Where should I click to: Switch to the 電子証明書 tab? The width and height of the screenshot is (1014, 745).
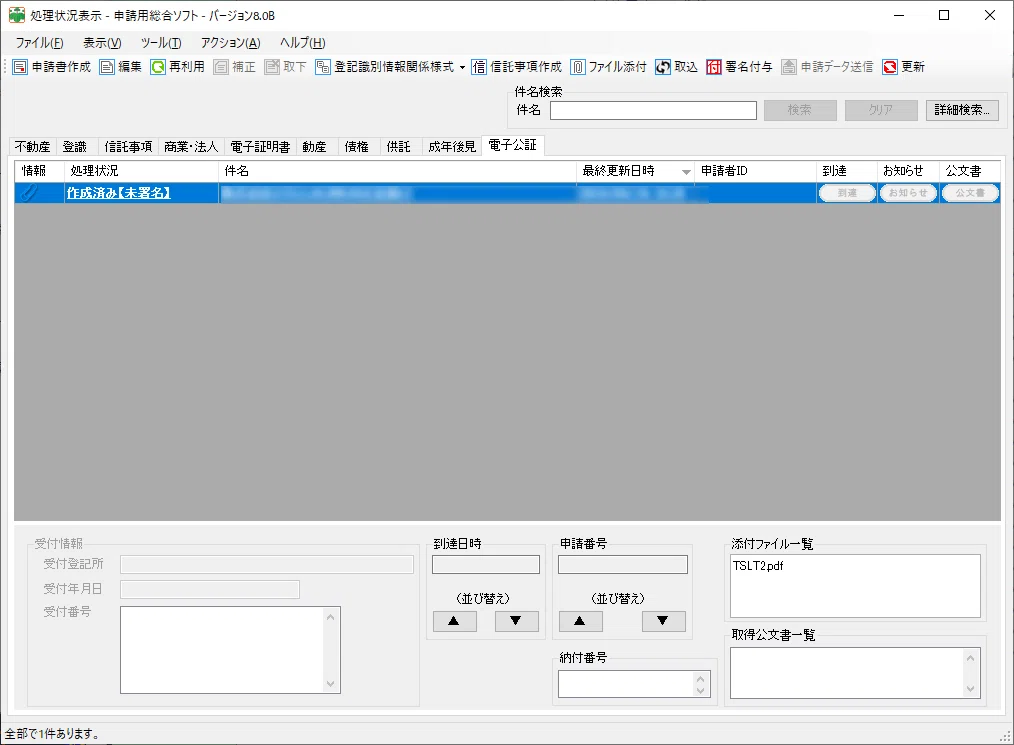[x=260, y=147]
